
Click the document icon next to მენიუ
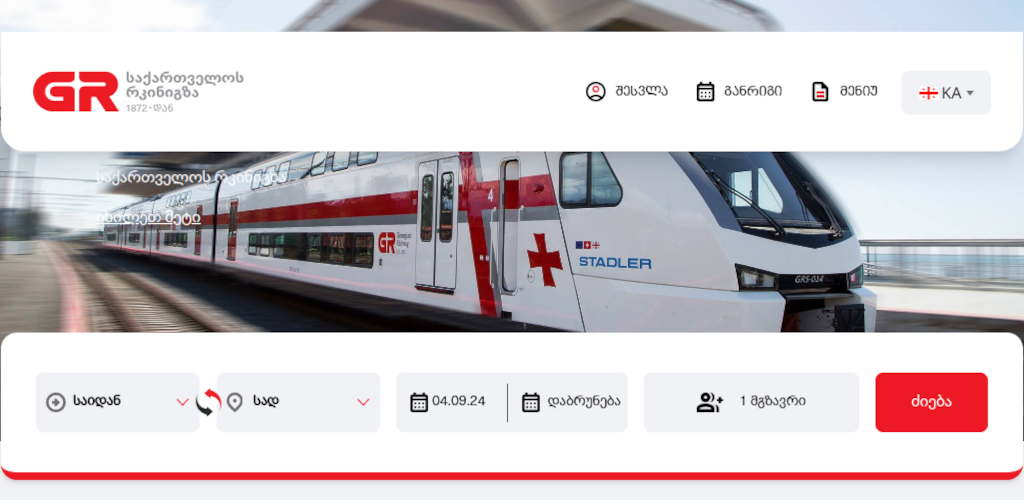pos(820,91)
